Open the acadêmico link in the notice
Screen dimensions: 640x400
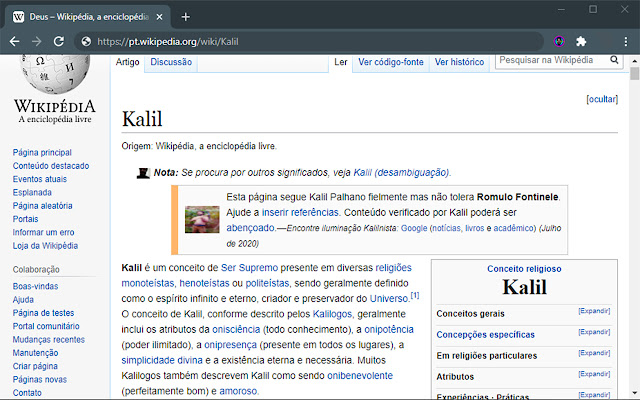tap(513, 228)
